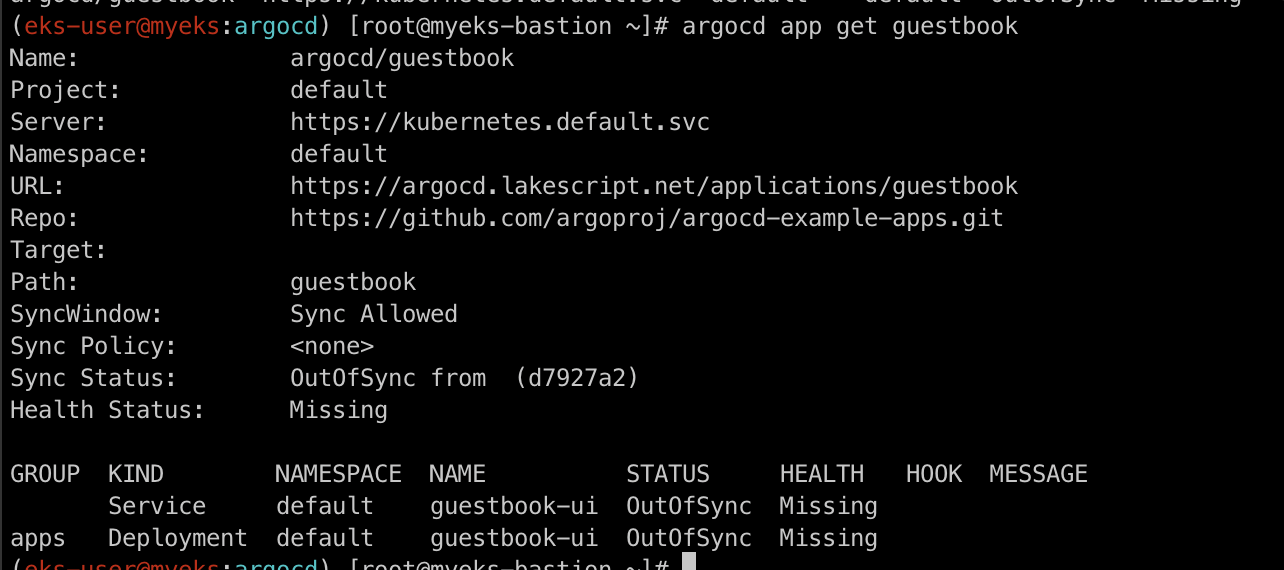Click 'default' namespace in the Deployment row
Screen dimensions: 1284x570
tap(325, 538)
